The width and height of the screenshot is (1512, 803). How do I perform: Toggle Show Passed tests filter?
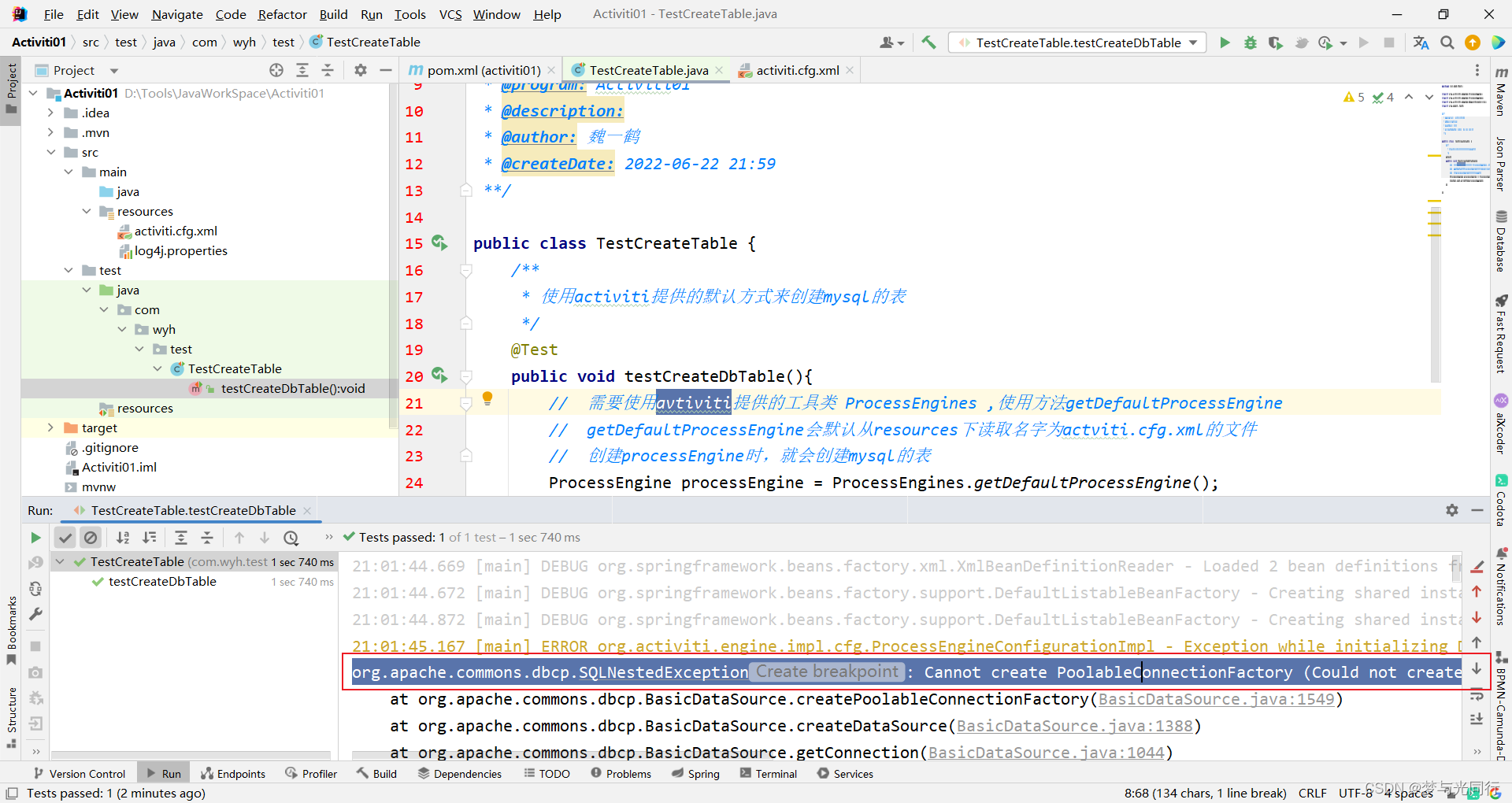tap(65, 538)
